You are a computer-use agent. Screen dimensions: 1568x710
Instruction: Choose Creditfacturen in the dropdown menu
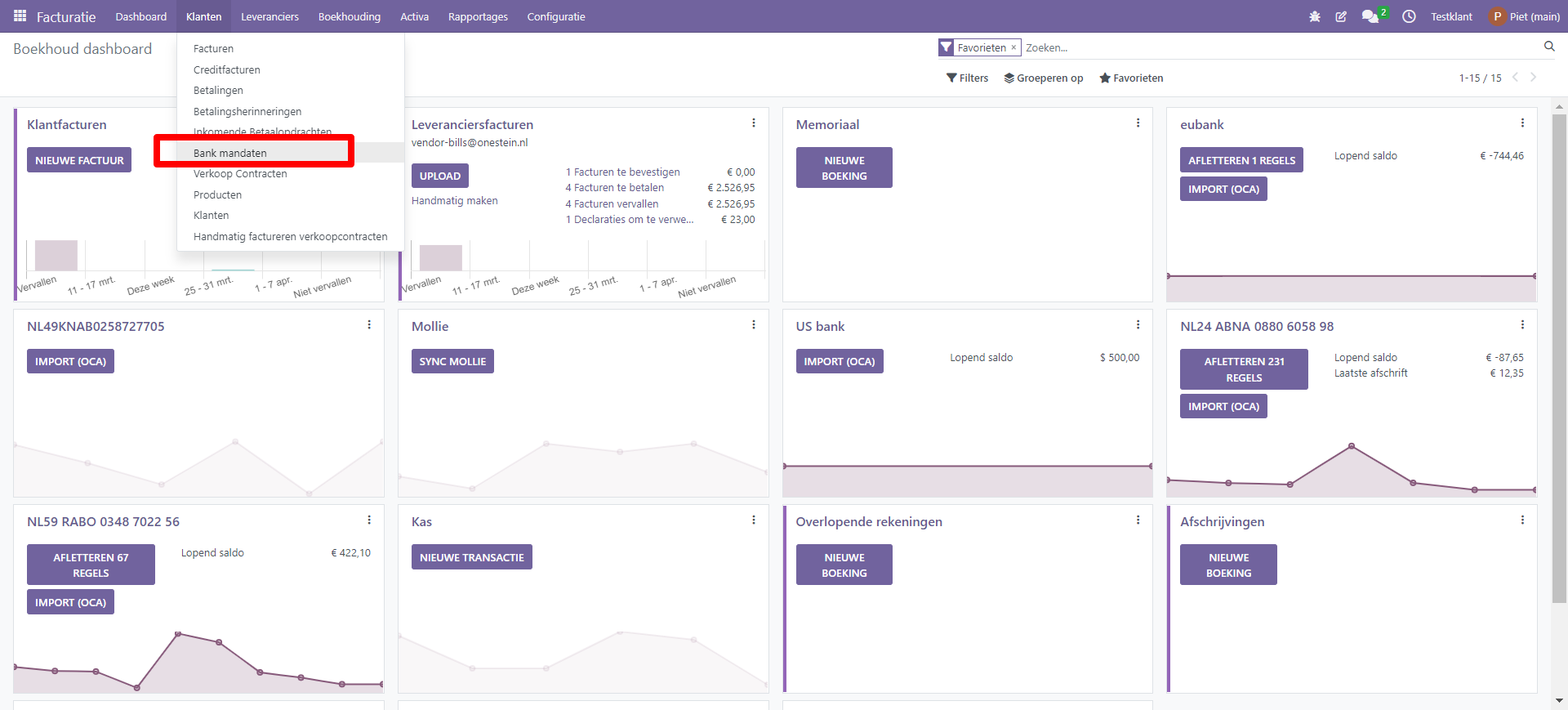pos(227,69)
